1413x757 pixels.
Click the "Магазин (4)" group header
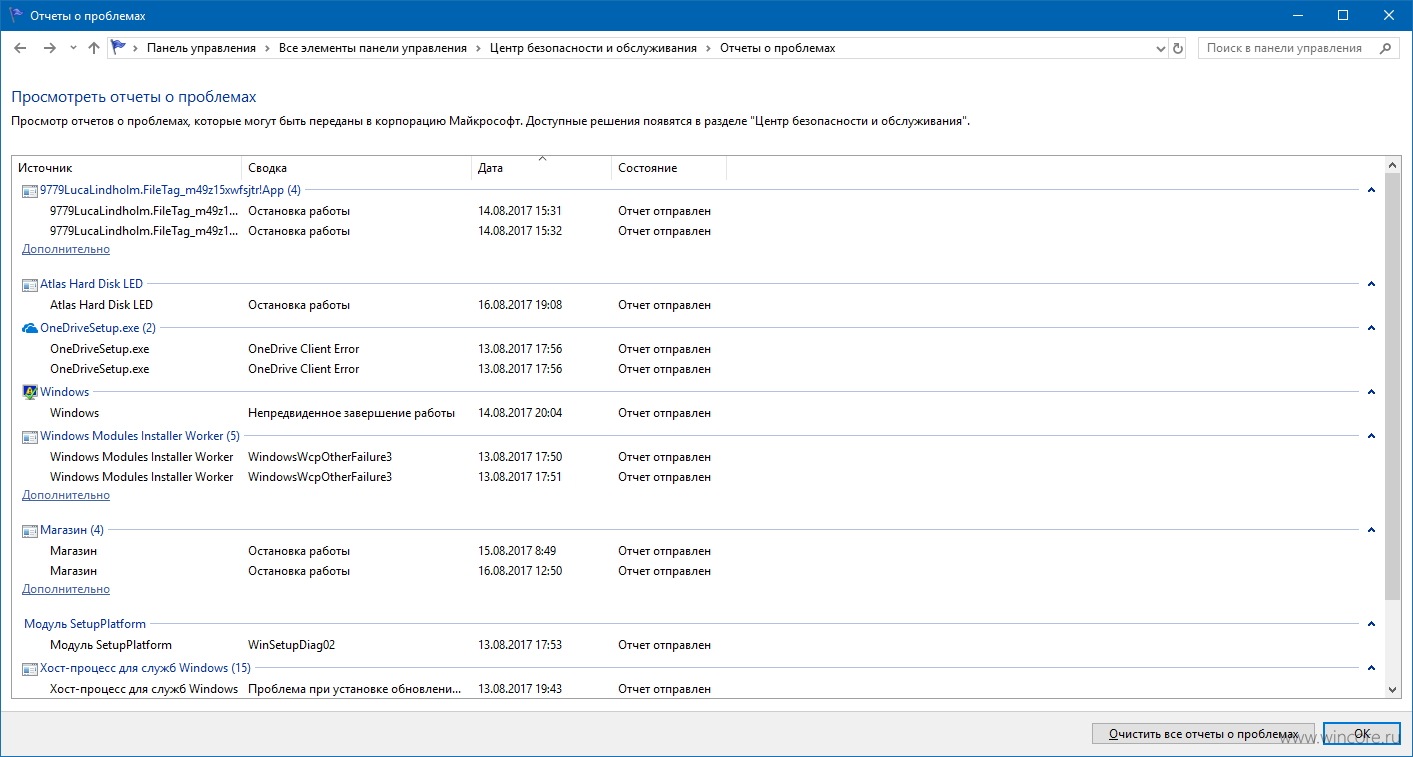(72, 530)
